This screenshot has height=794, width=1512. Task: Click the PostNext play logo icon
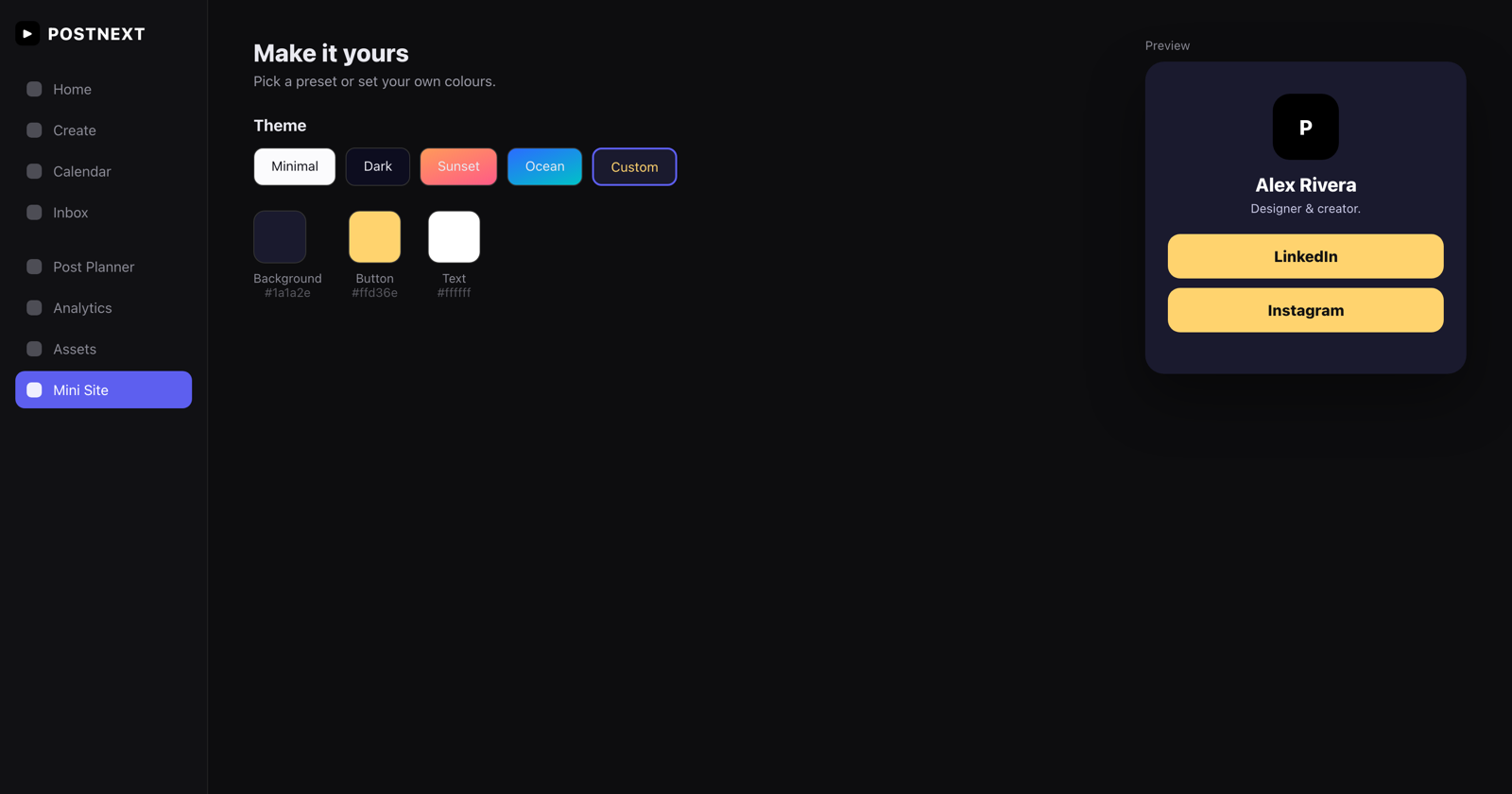point(27,34)
